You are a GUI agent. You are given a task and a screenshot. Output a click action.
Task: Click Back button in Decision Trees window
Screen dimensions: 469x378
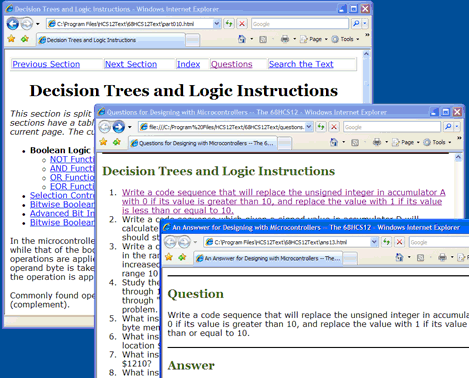13,24
